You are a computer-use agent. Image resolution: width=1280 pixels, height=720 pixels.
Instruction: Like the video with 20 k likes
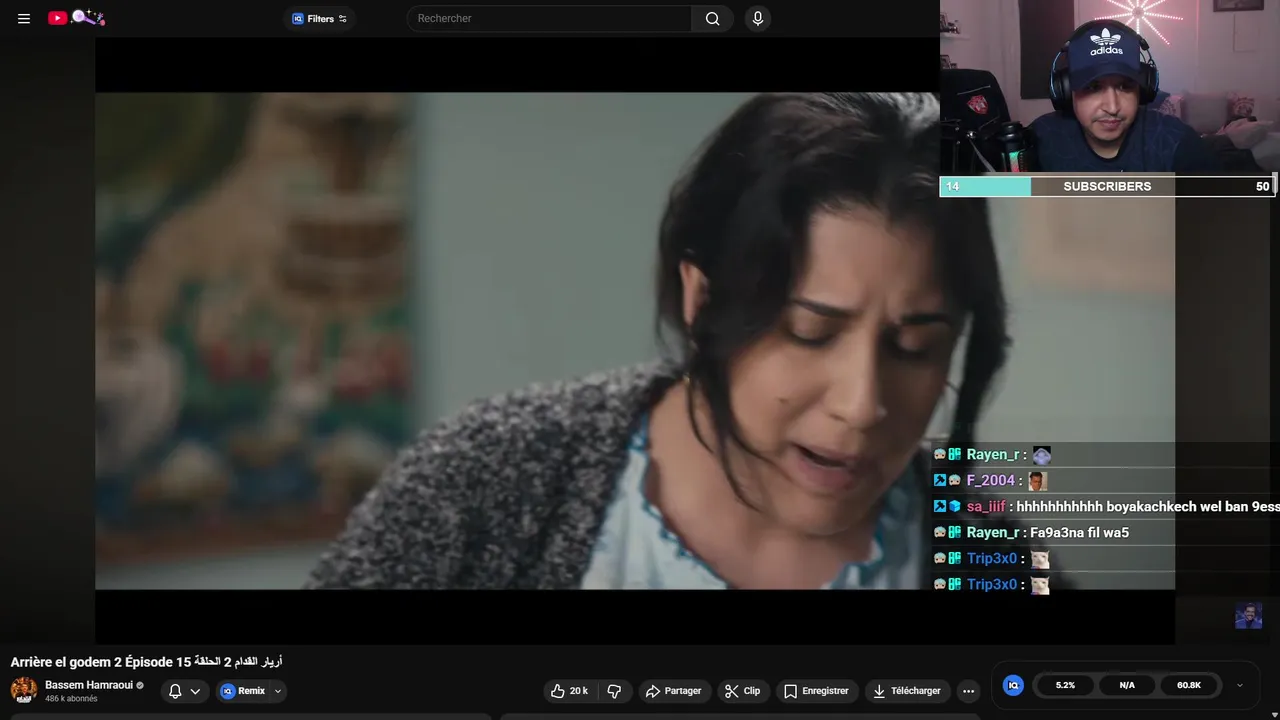[569, 691]
